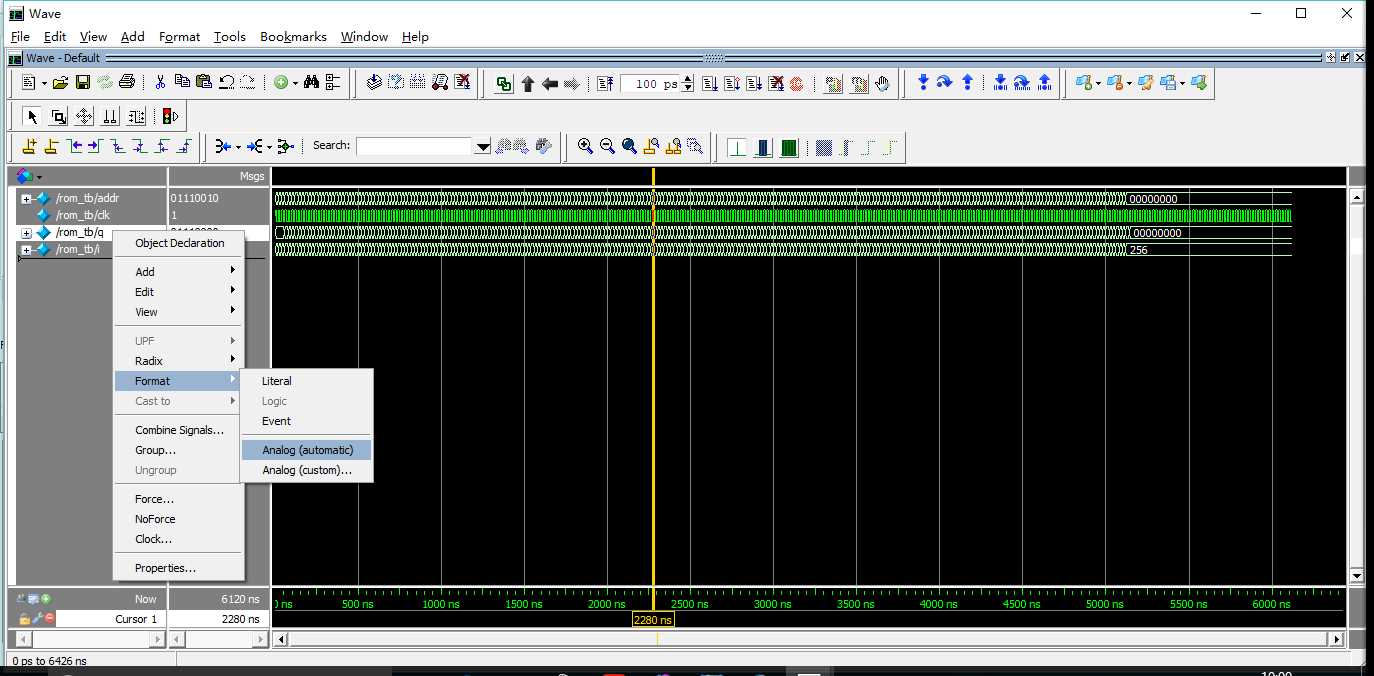Expand the /rom_tb/i signal
This screenshot has height=676, width=1374.
[27, 249]
